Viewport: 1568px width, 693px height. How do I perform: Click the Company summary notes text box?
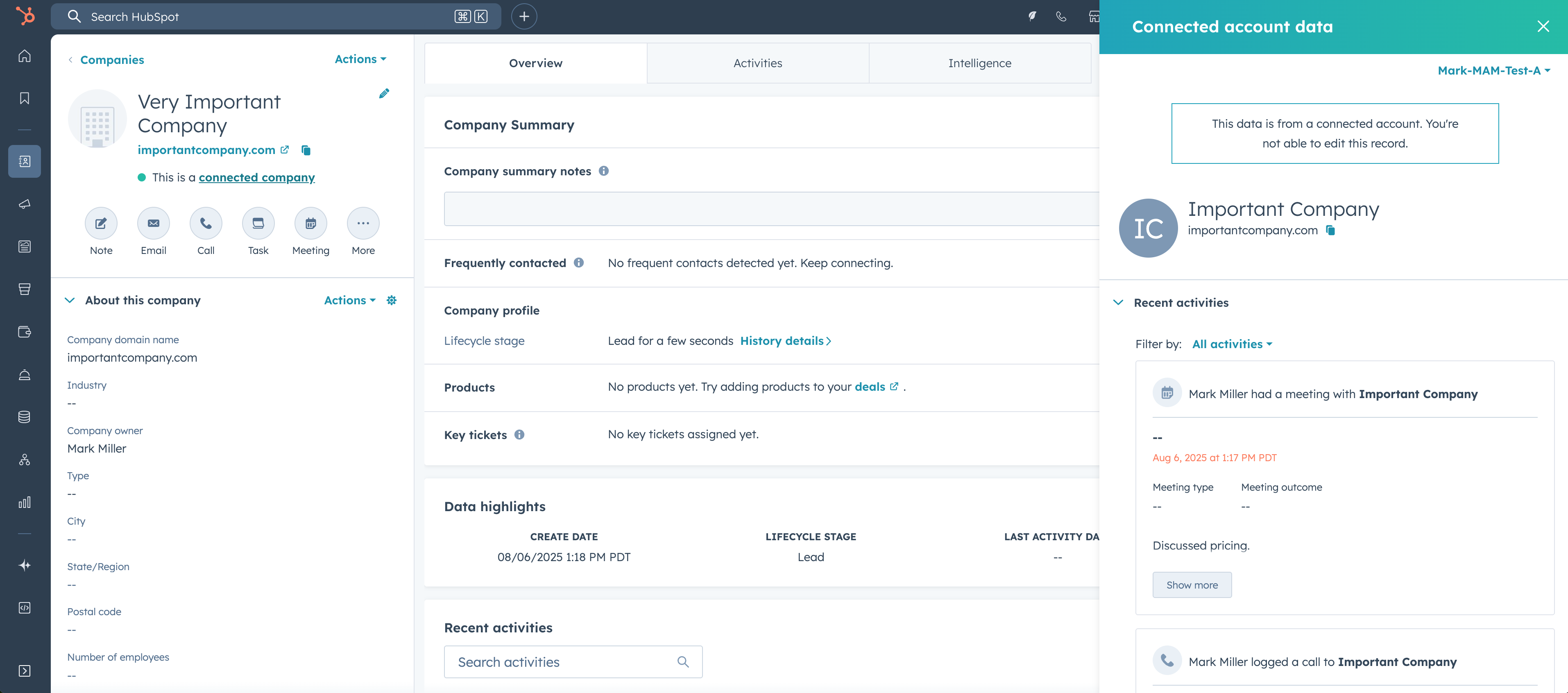pyautogui.click(x=771, y=209)
